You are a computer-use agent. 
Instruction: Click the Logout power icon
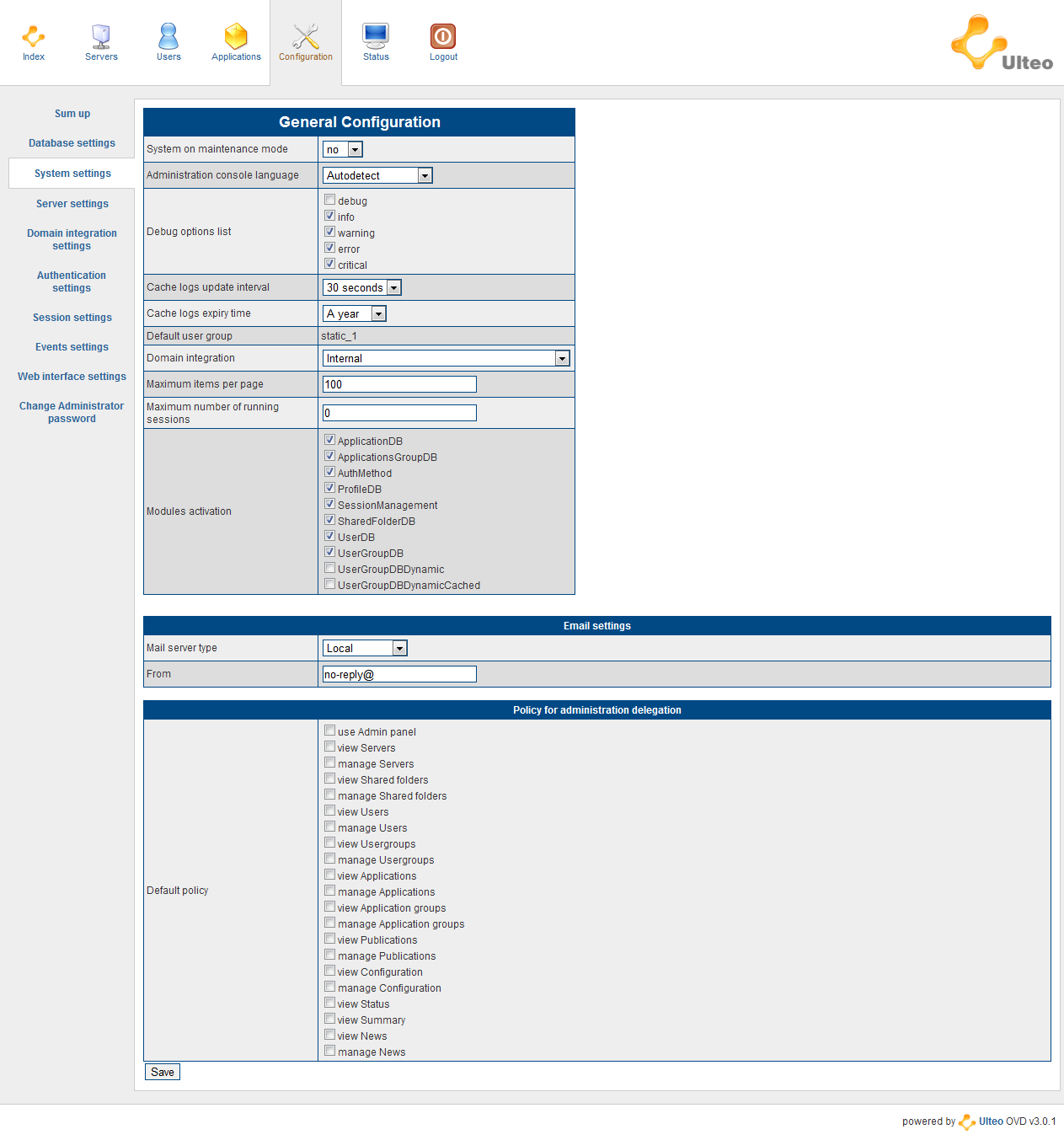[443, 36]
